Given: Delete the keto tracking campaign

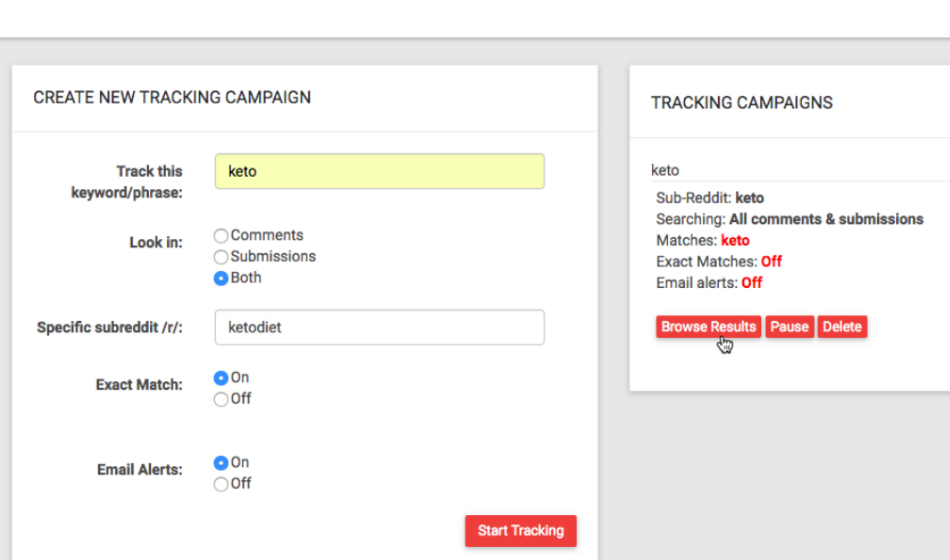Looking at the screenshot, I should coord(842,327).
